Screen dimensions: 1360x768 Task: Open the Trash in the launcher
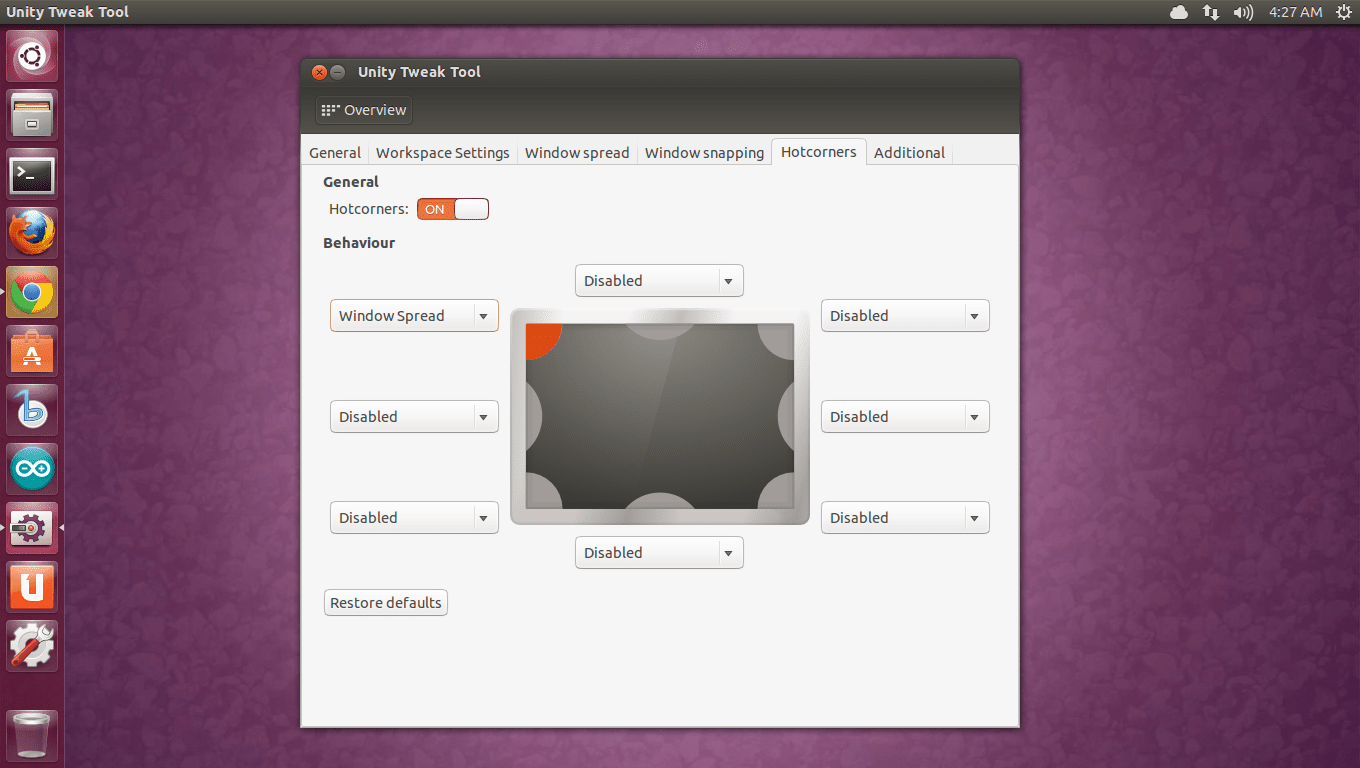coord(32,736)
